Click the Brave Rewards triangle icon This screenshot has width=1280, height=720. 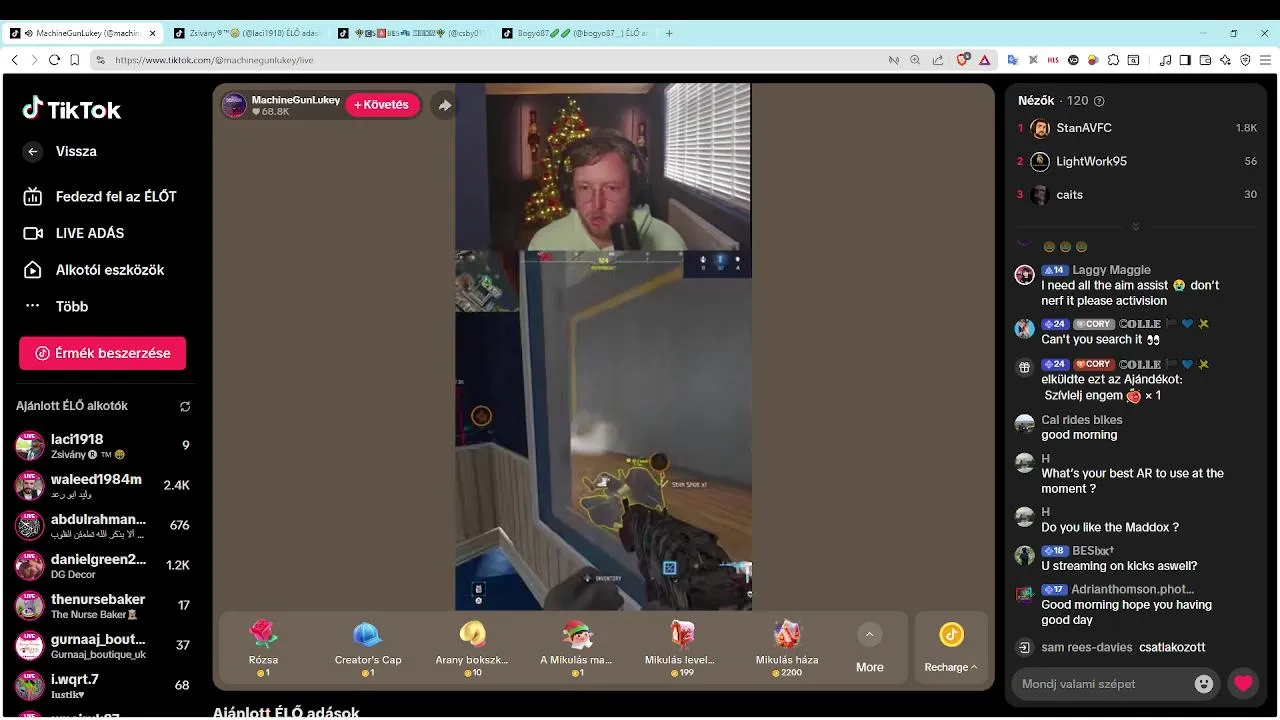coord(985,60)
